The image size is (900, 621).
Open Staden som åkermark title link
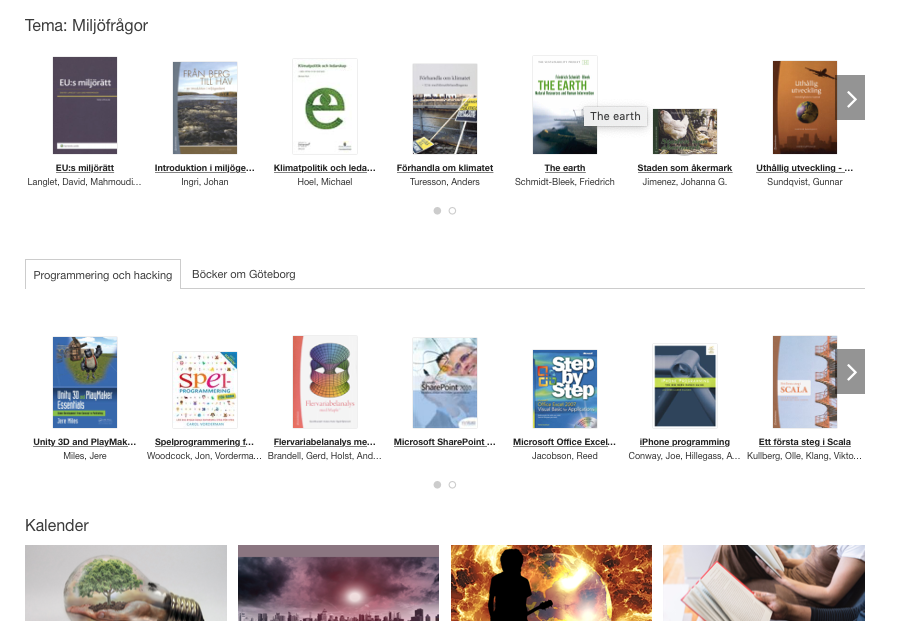click(x=685, y=168)
